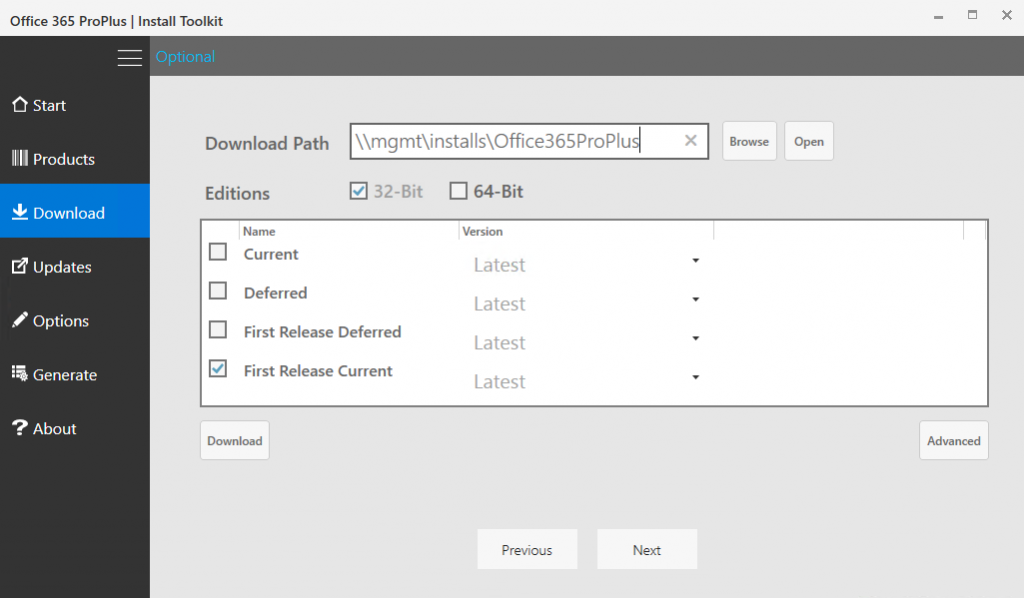Image resolution: width=1024 pixels, height=598 pixels.
Task: Click inside the Download Path field
Action: 500,141
